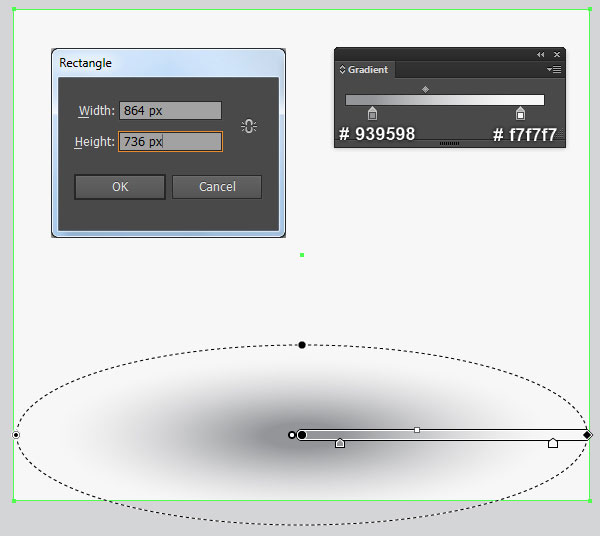The image size is (600, 536).
Task: Click the Width input field
Action: coord(170,111)
